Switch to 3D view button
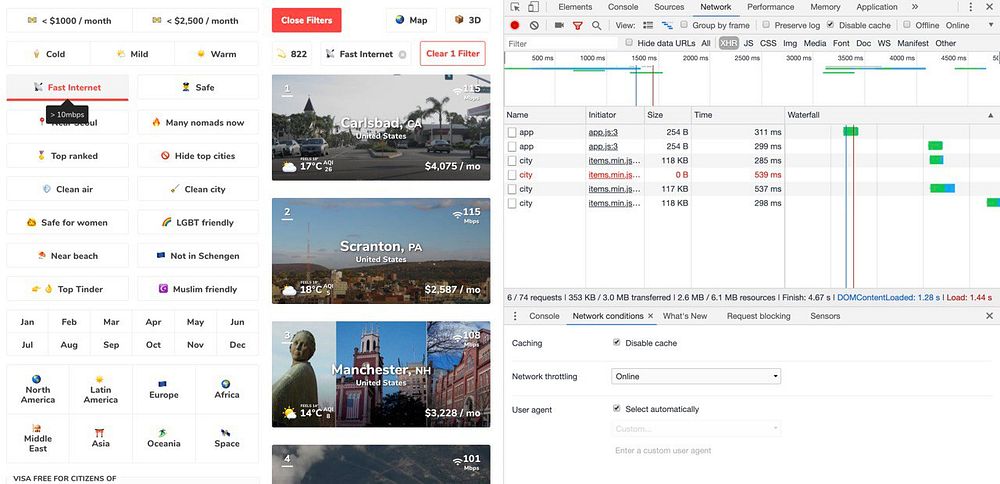 click(x=467, y=20)
